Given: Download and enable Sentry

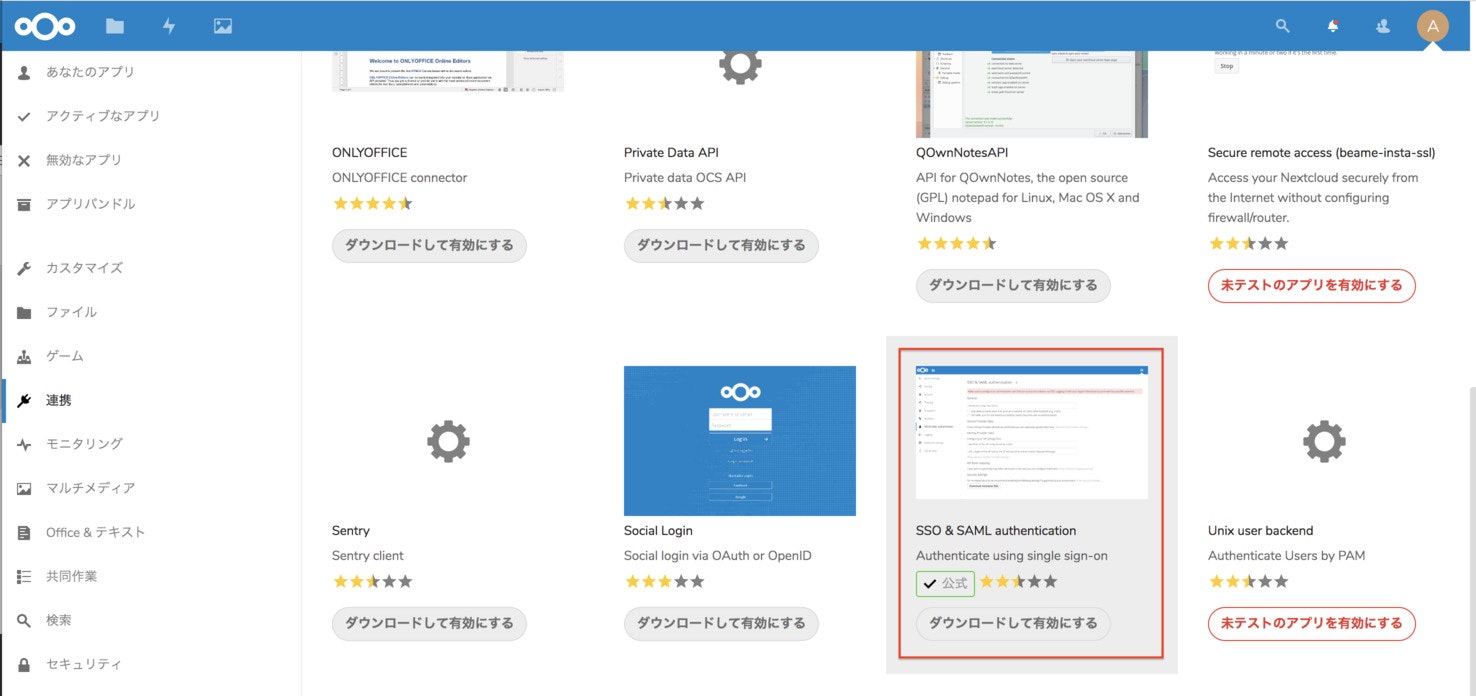Looking at the screenshot, I should [x=429, y=623].
